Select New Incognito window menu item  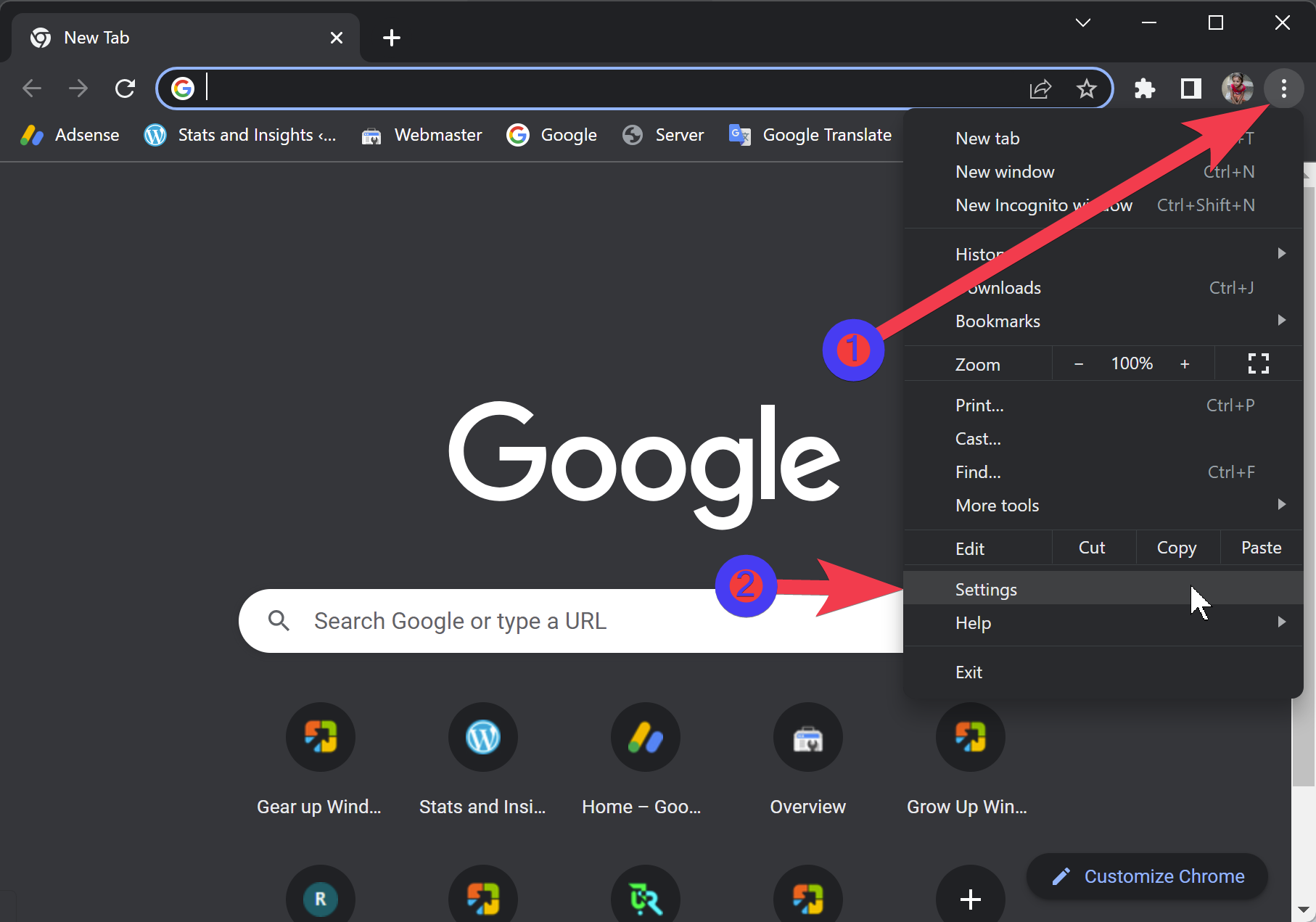(x=1103, y=205)
